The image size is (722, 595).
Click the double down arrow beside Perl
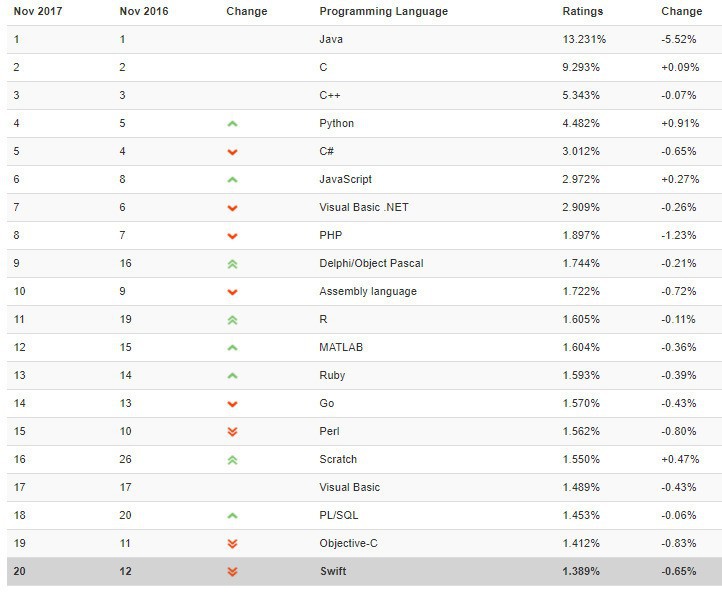(x=232, y=432)
